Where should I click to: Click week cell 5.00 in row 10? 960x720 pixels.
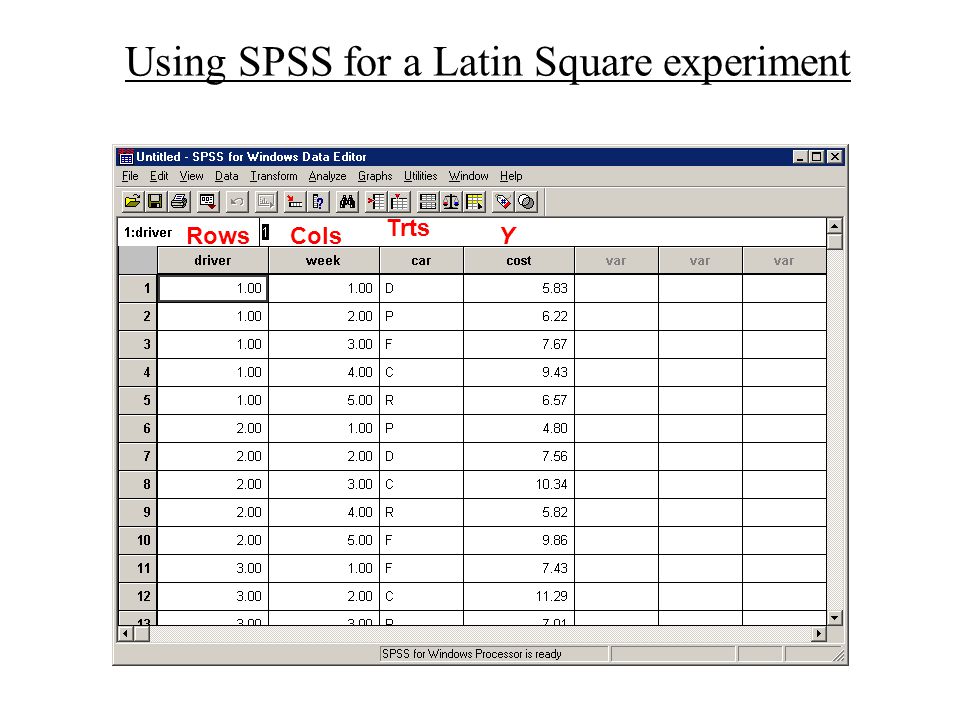324,541
